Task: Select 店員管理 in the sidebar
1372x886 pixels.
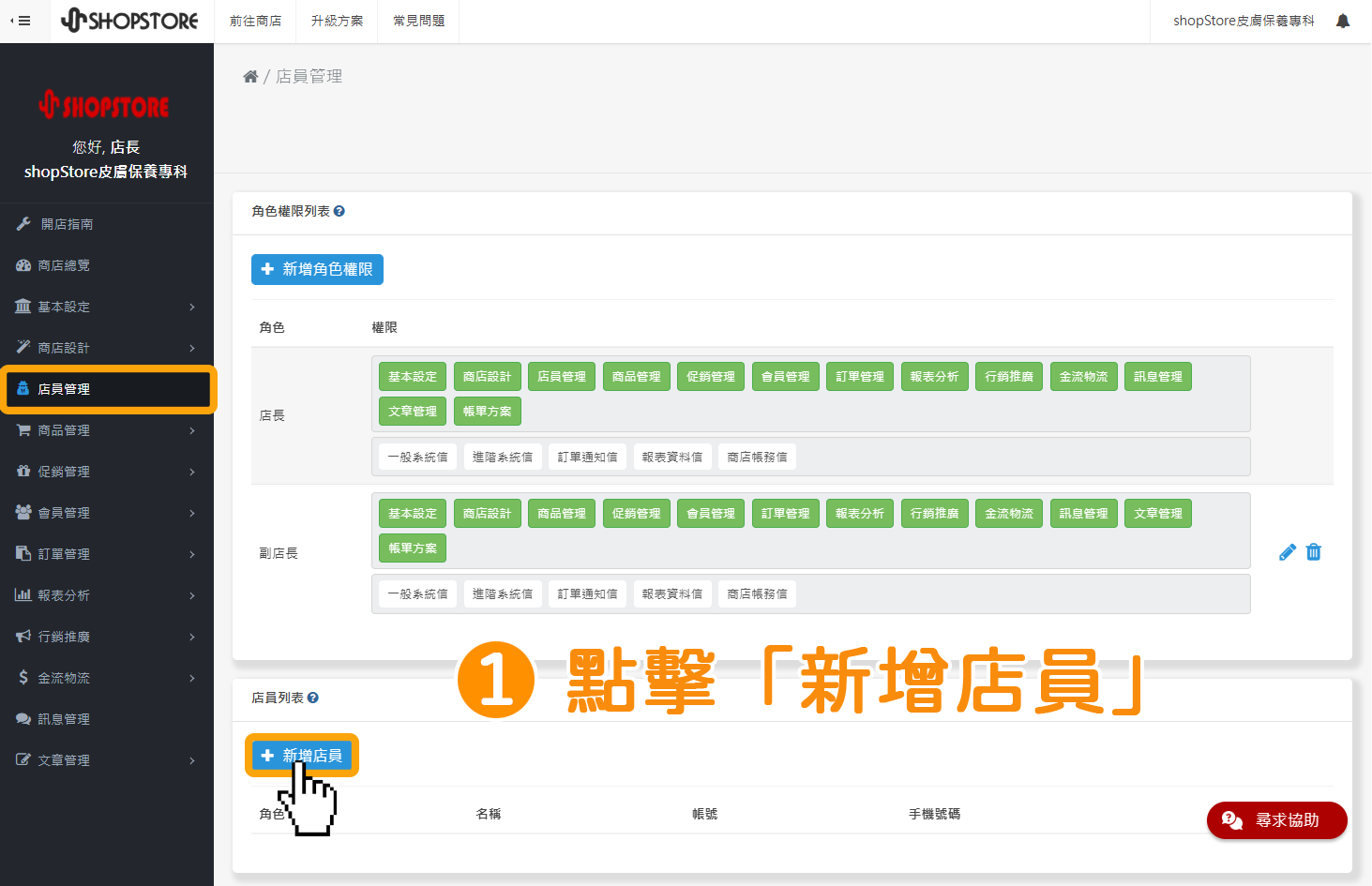Action: click(108, 389)
